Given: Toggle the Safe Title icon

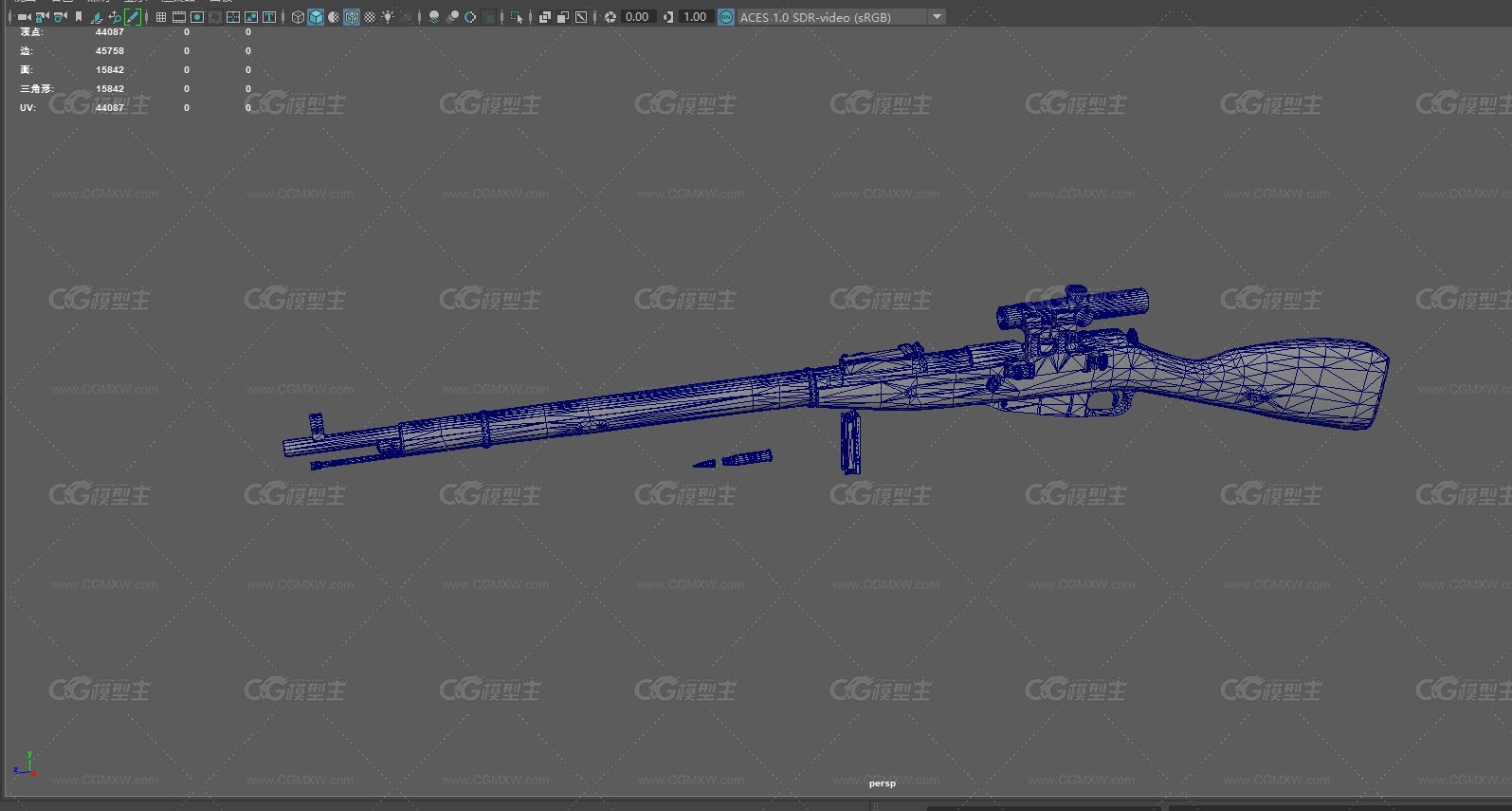Looking at the screenshot, I should point(269,17).
